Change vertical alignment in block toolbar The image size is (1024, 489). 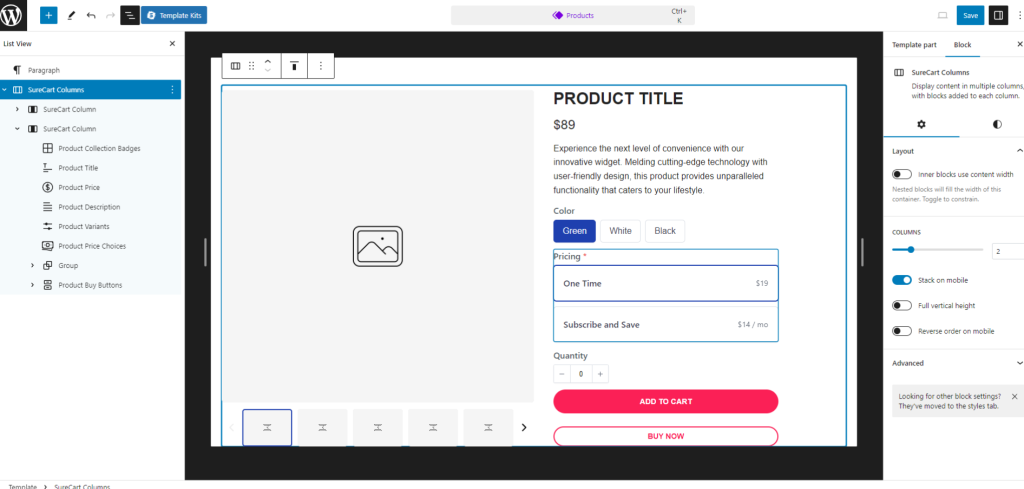pyautogui.click(x=295, y=66)
